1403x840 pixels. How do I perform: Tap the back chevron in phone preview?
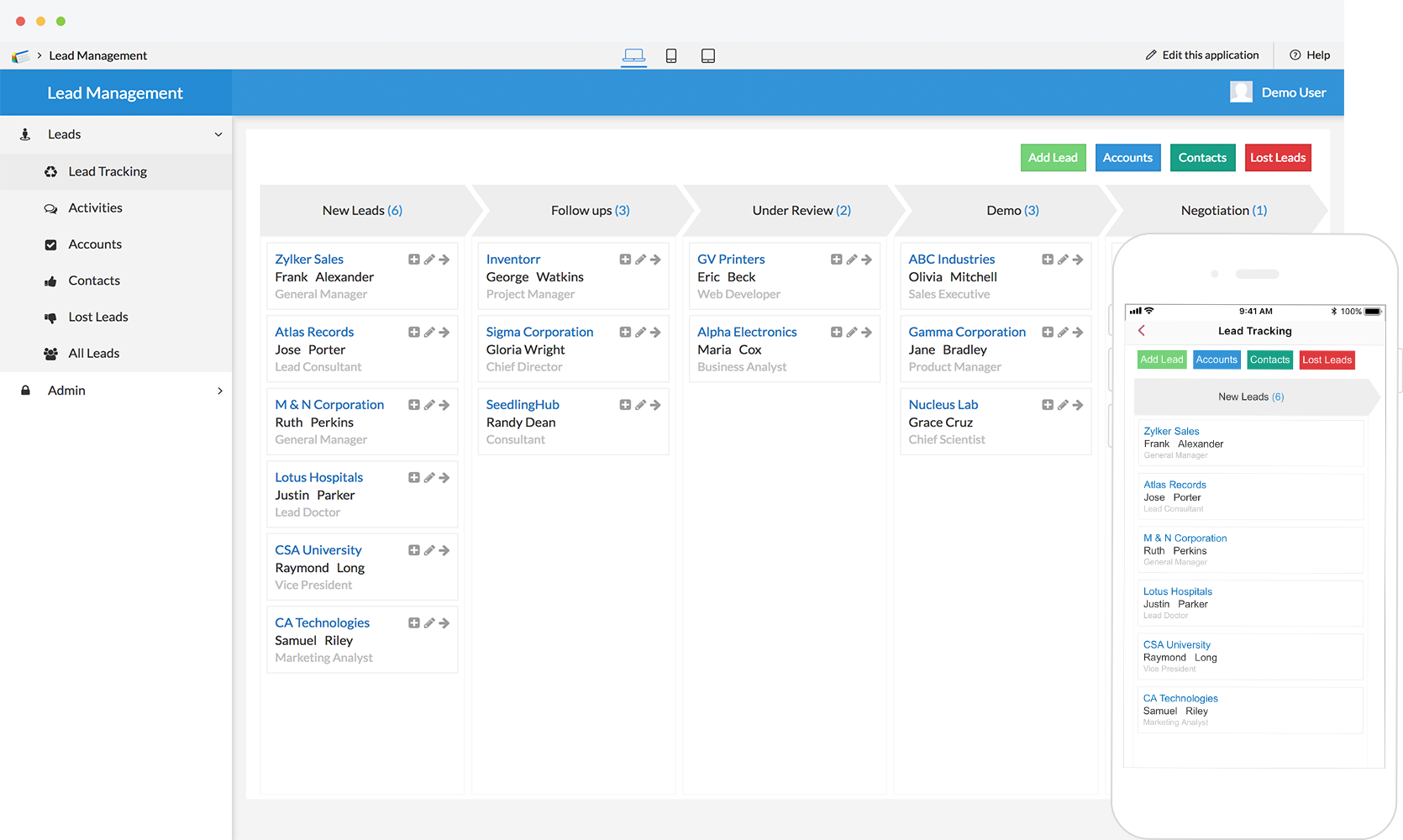pos(1142,331)
